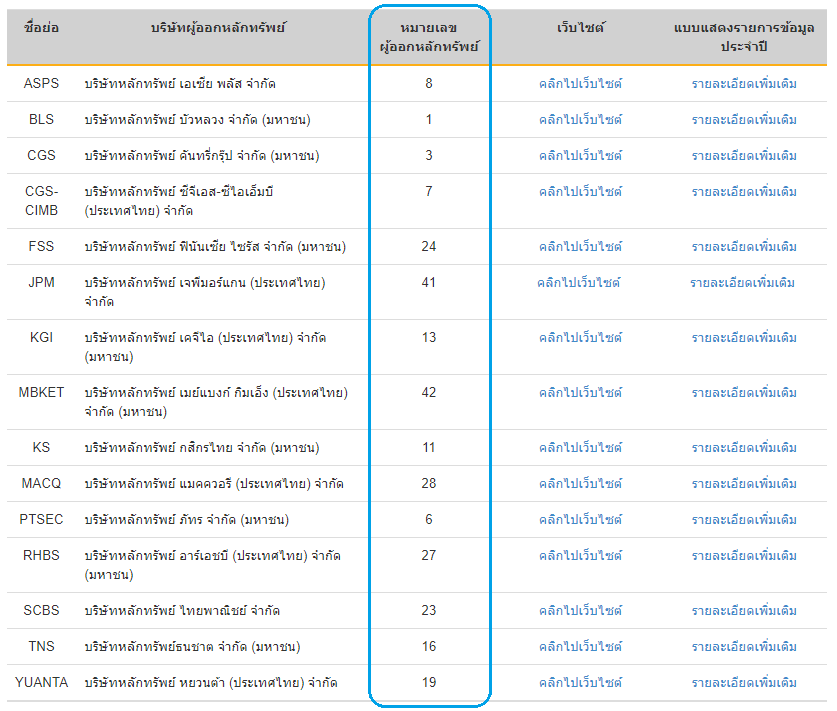This screenshot has height=711, width=837.
Task: Open website link for CGS row
Action: (580, 156)
